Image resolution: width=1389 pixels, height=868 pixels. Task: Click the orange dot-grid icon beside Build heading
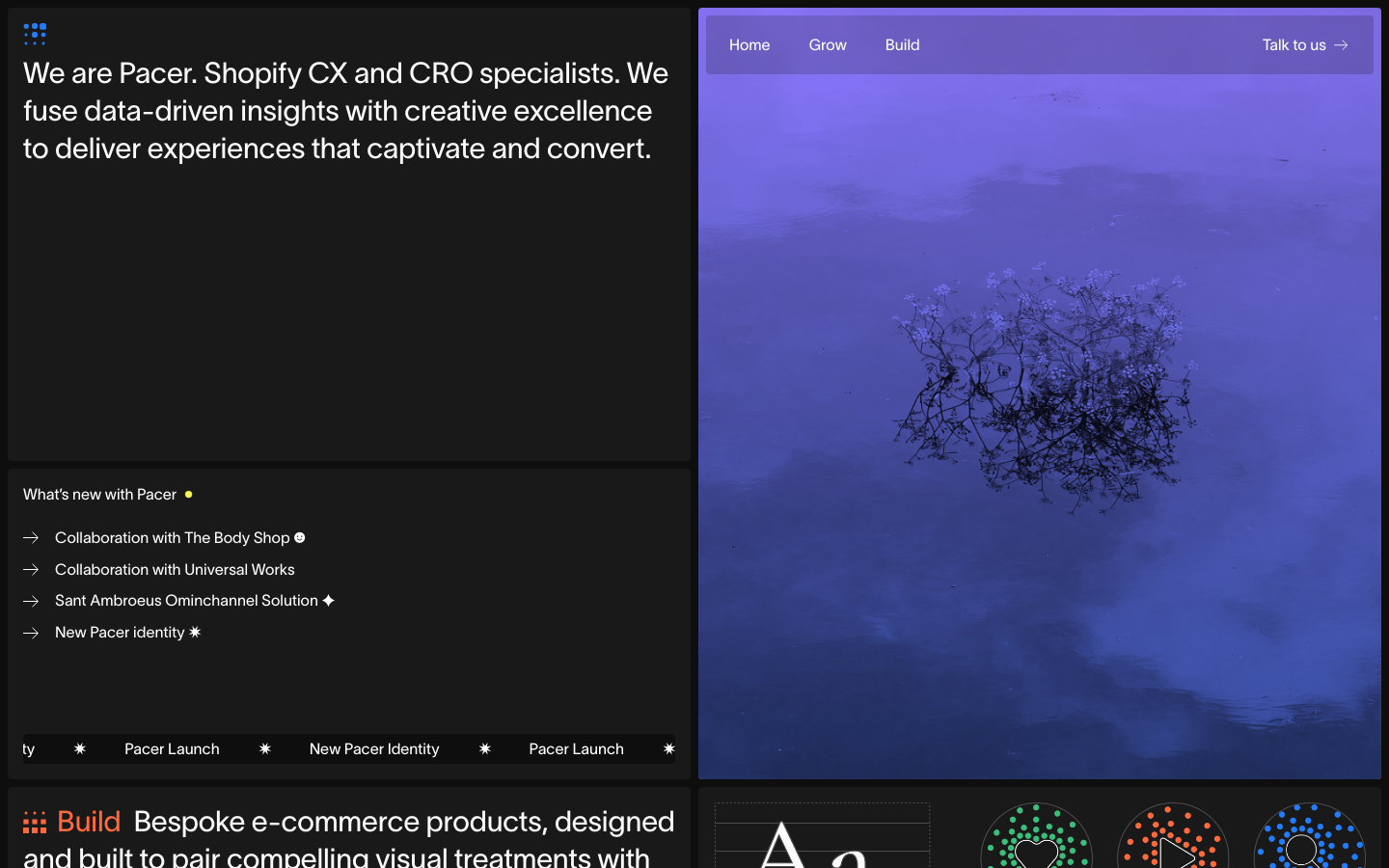35,823
